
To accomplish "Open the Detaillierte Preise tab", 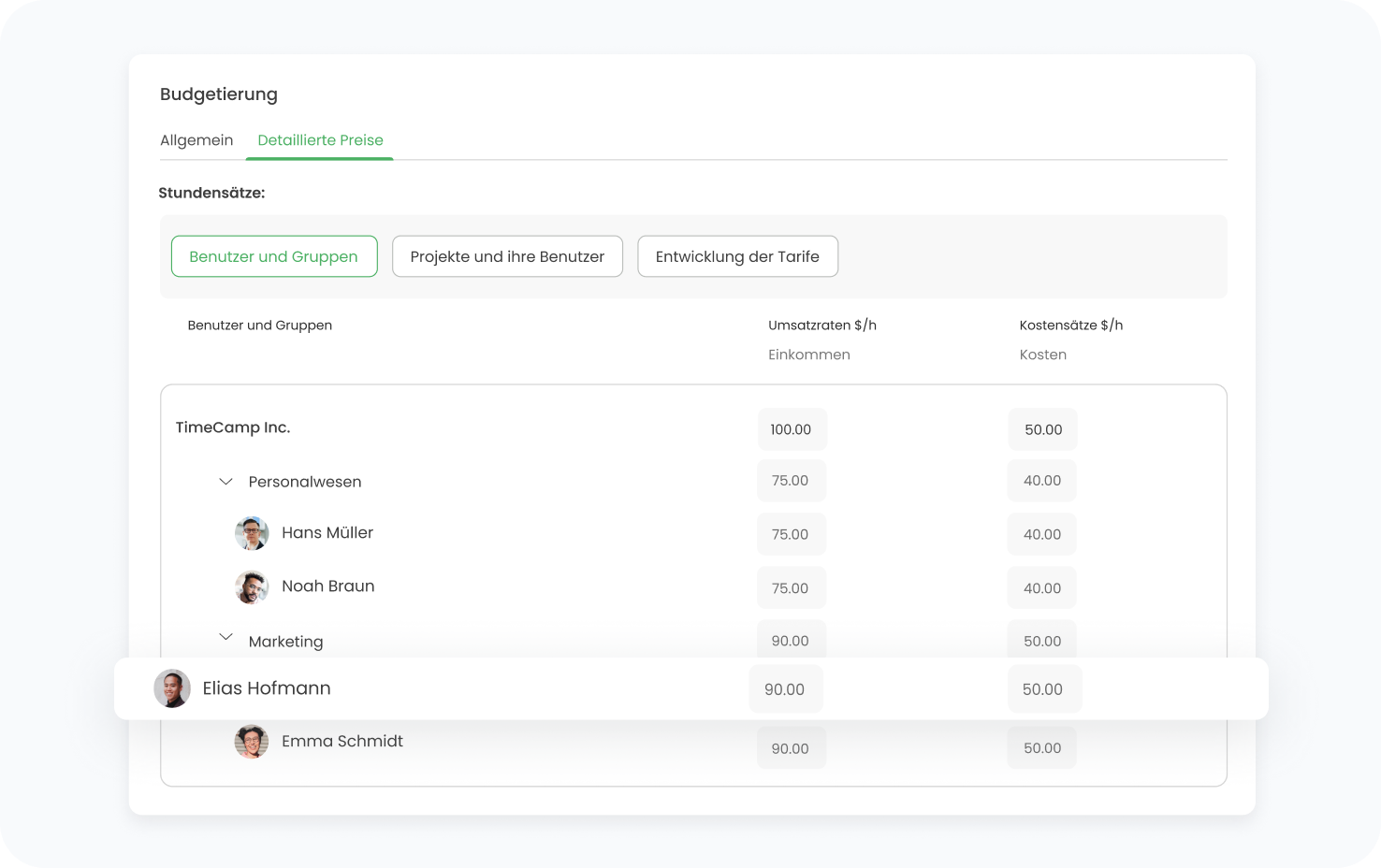I will tap(320, 140).
